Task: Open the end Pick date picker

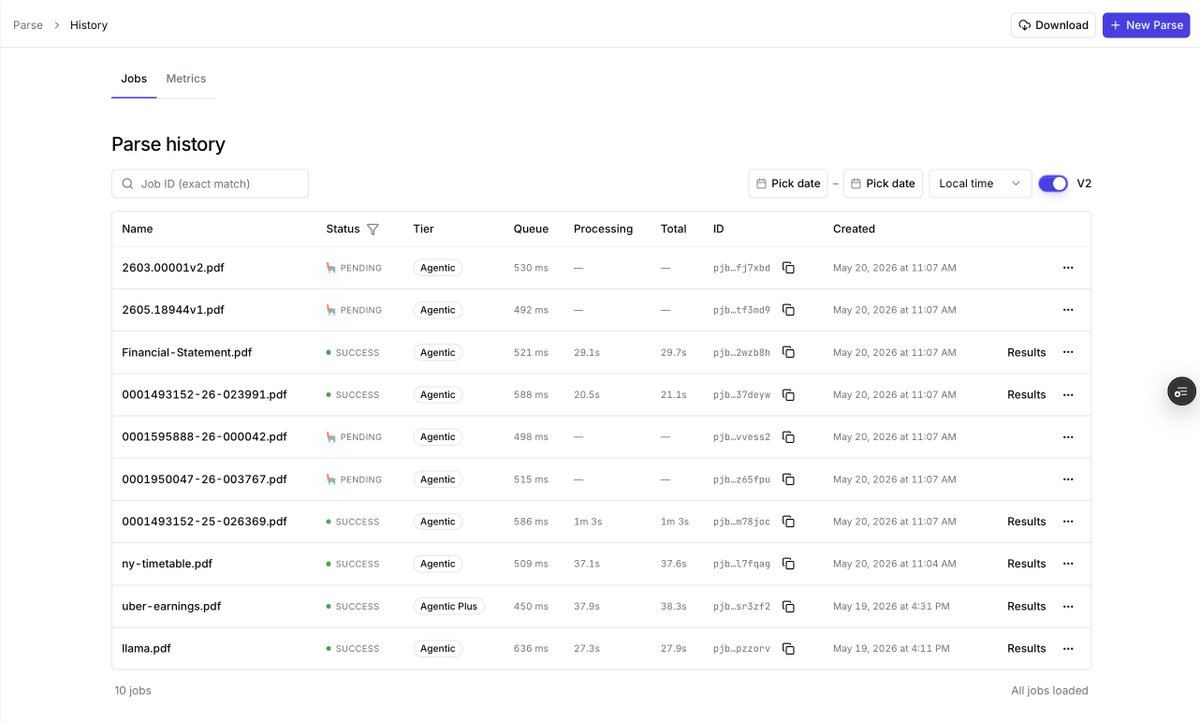Action: point(883,183)
